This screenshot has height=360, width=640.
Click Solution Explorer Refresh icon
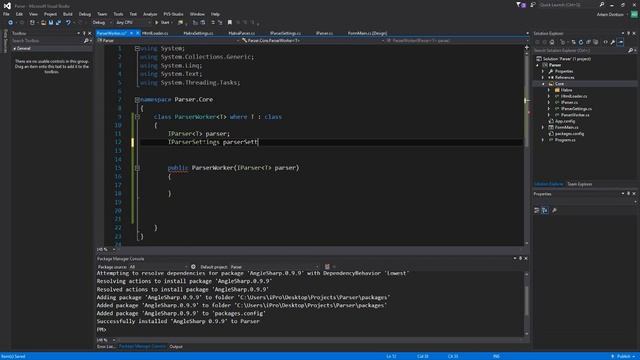[x=581, y=42]
